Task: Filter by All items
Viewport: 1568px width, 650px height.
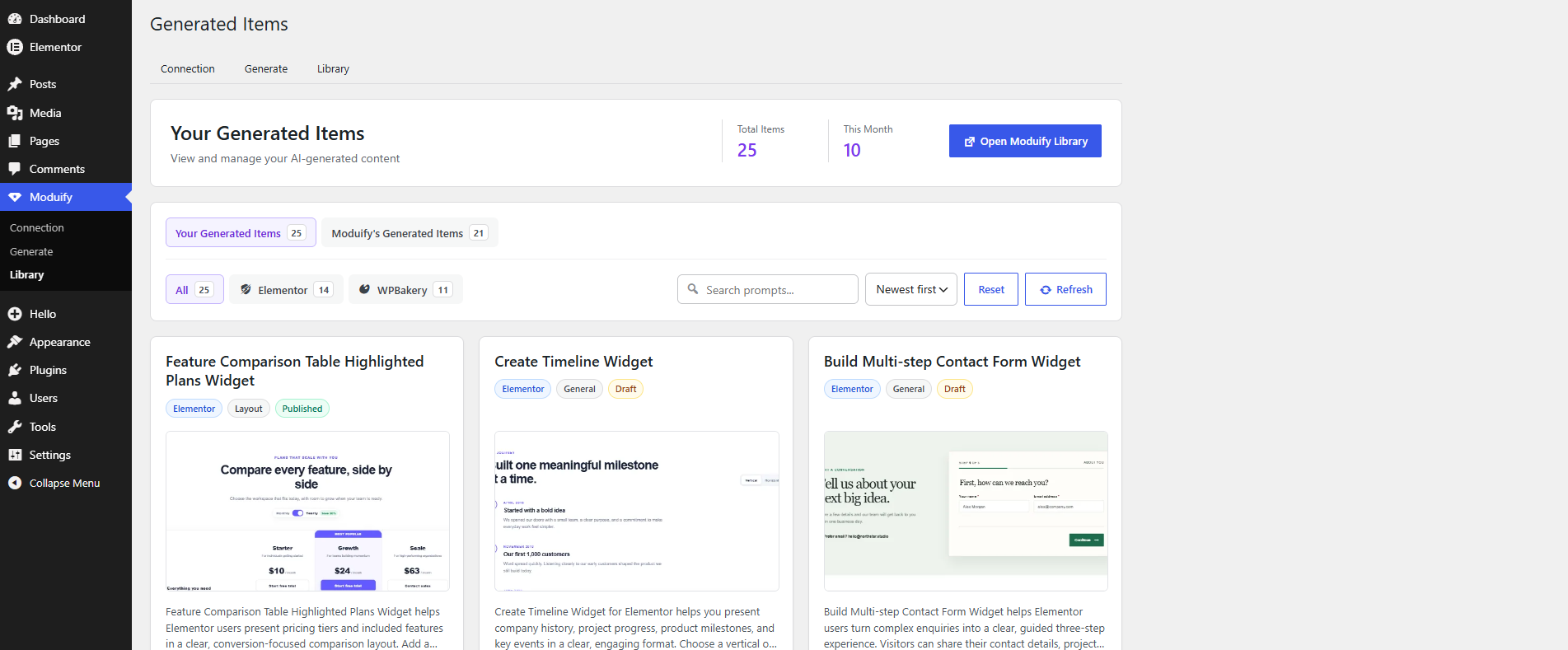Action: point(194,290)
